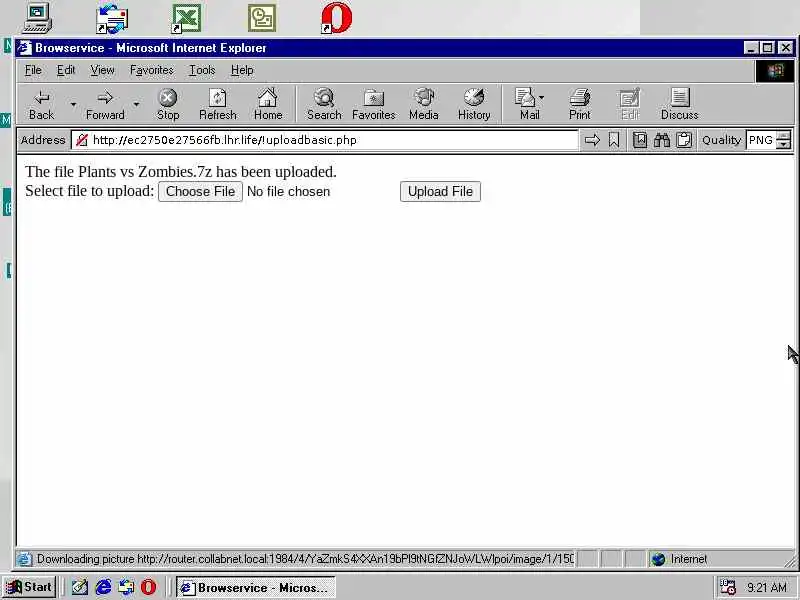This screenshot has height=600, width=800.
Task: Open the Quality PNG dropdown
Action: (768, 140)
